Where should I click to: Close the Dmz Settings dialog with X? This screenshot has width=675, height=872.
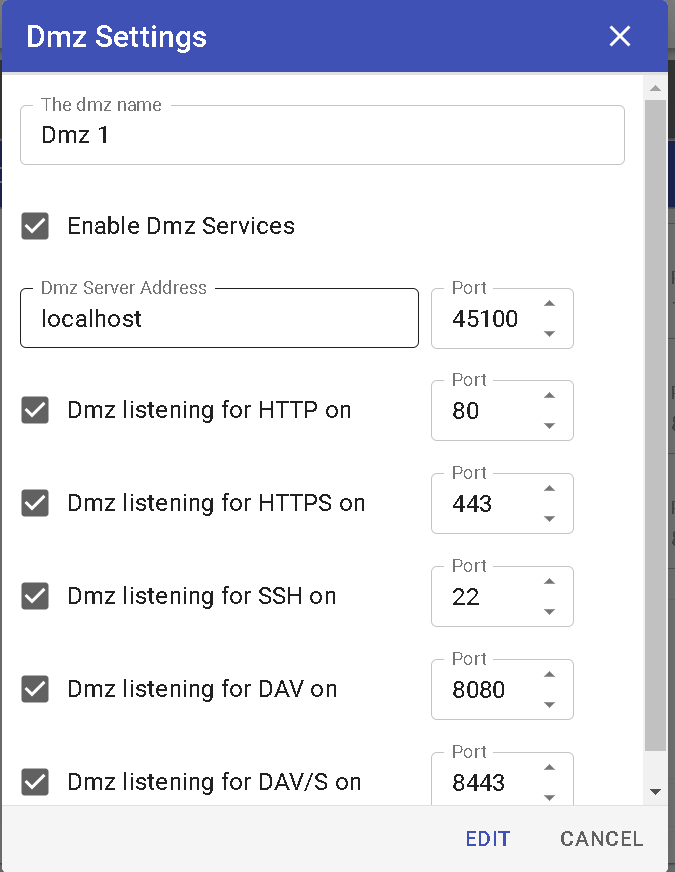coord(620,36)
